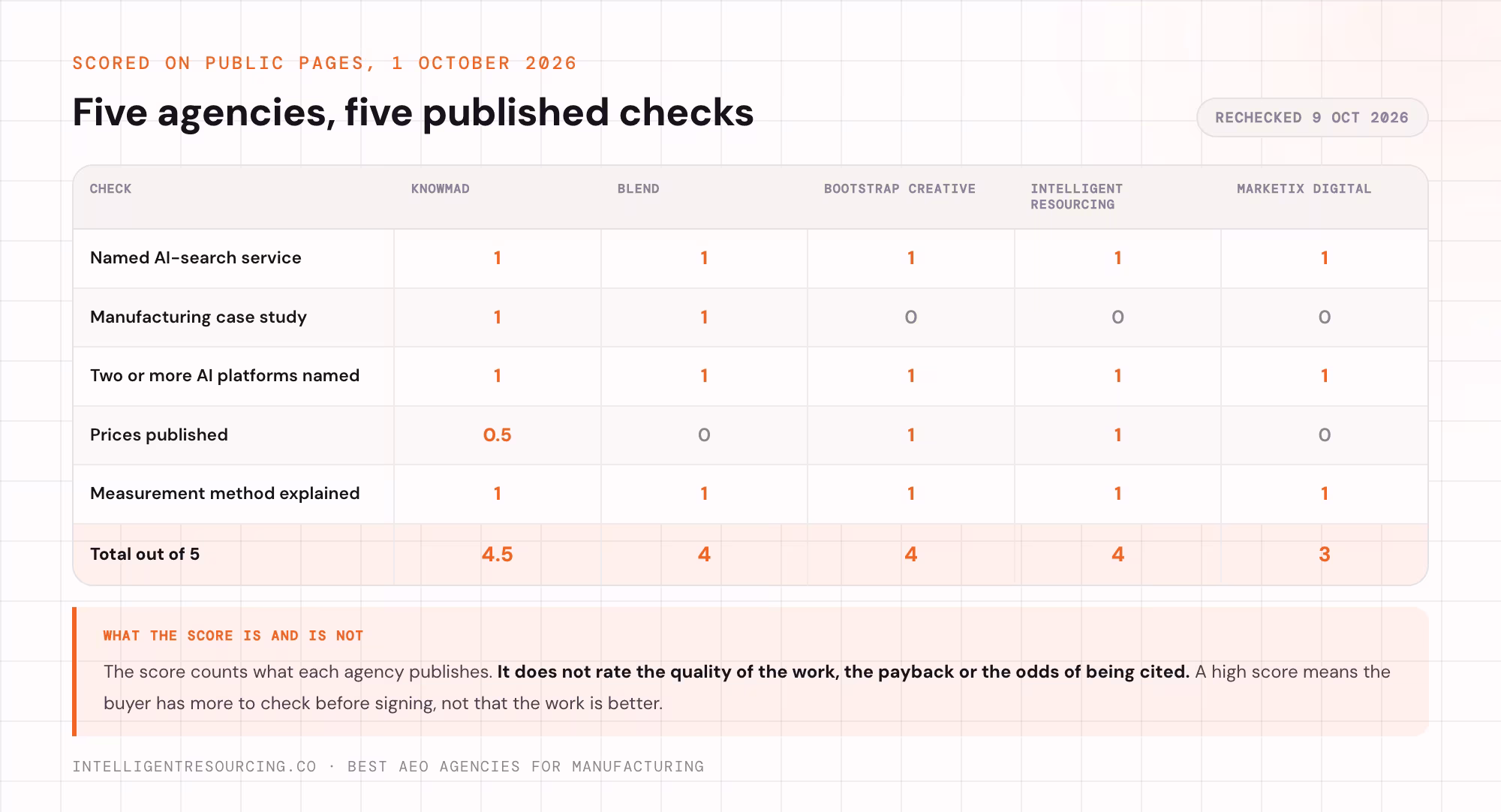Click Bootstrap Creative's 0 for Manufacturing case study

click(911, 317)
